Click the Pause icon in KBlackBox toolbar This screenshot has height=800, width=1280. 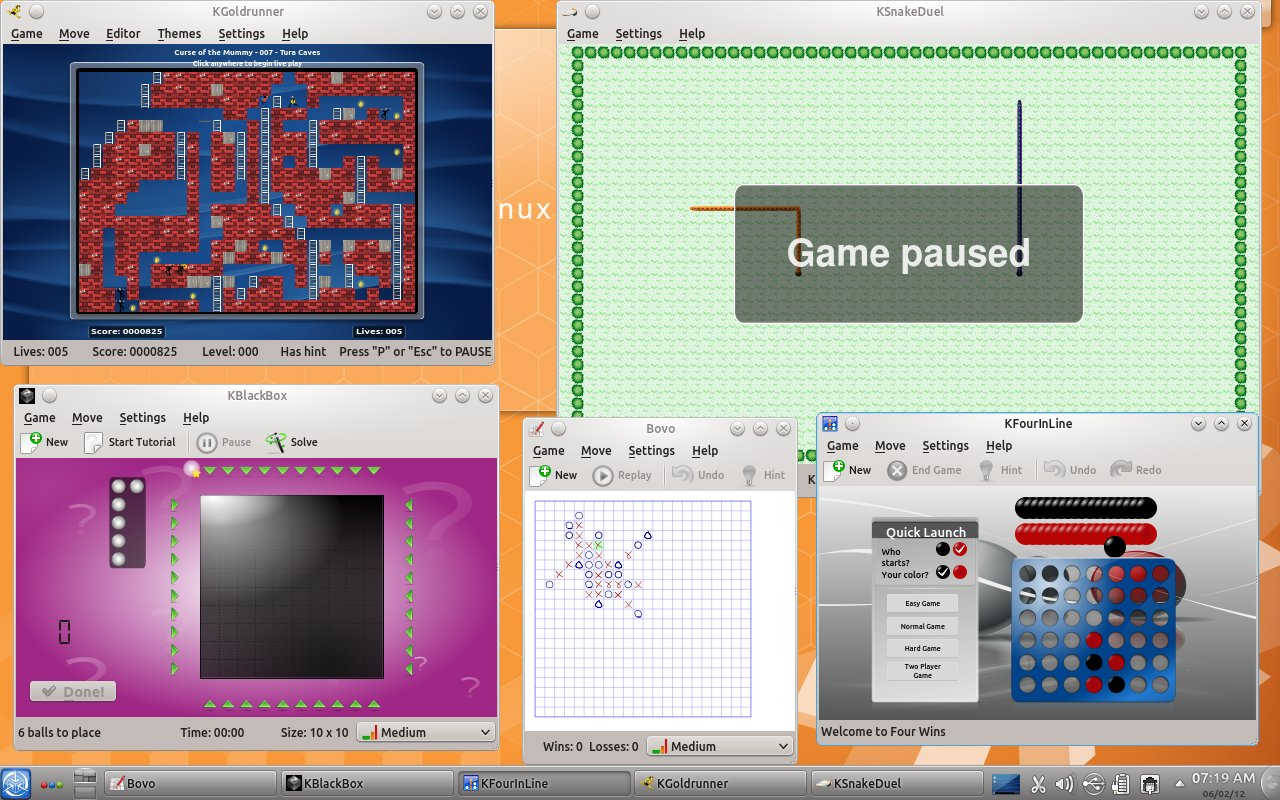[207, 442]
